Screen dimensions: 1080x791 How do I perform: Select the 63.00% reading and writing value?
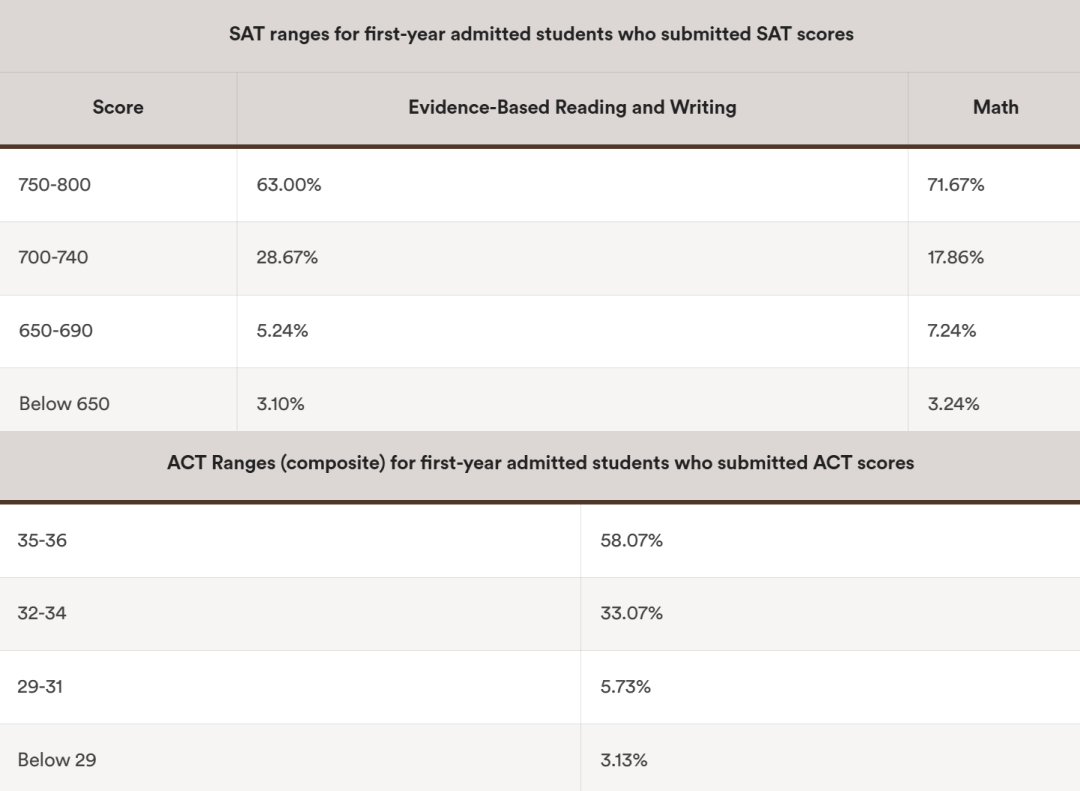[x=289, y=185]
